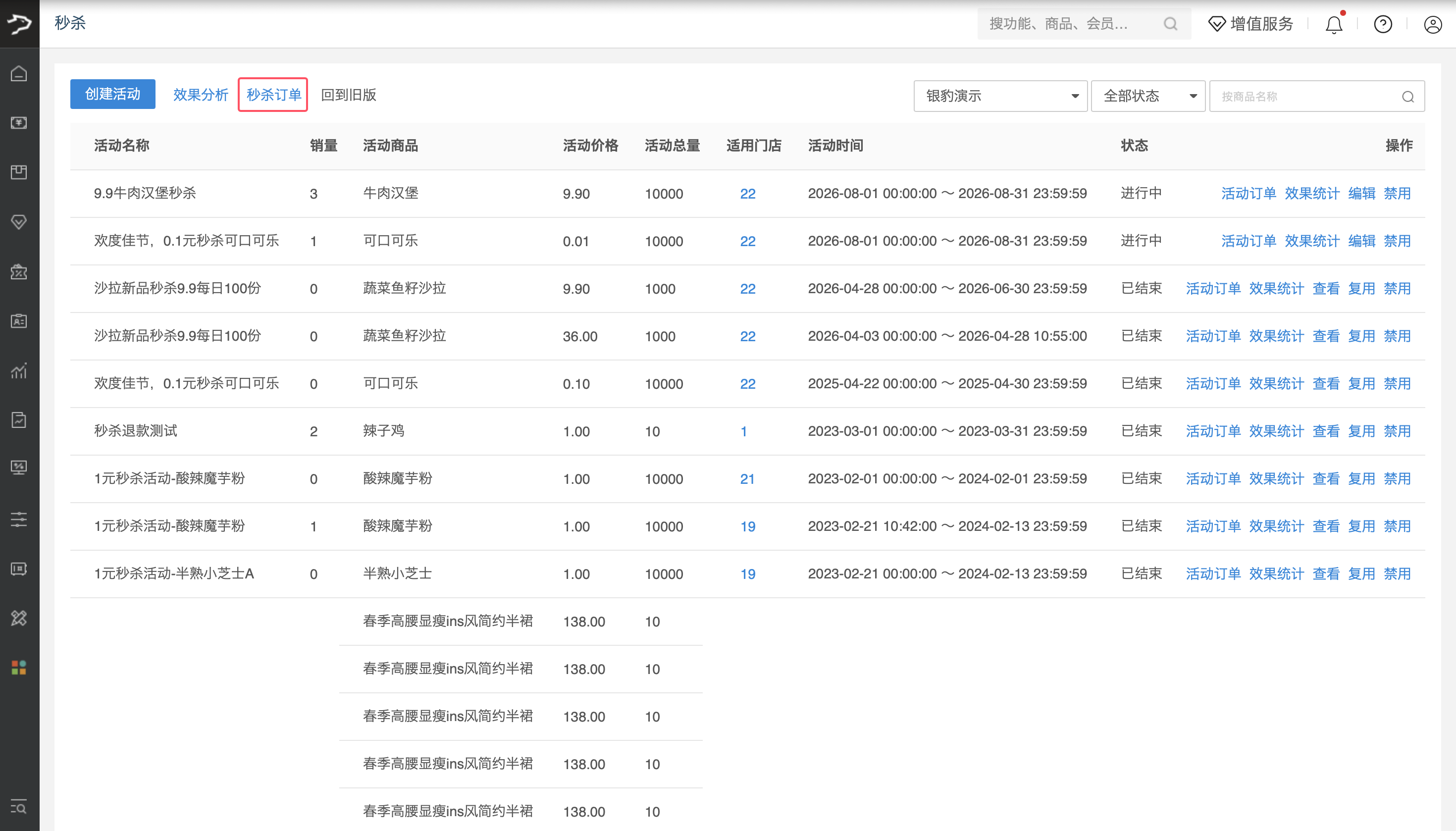Open the 银豹演示 store dropdown

pos(1000,96)
